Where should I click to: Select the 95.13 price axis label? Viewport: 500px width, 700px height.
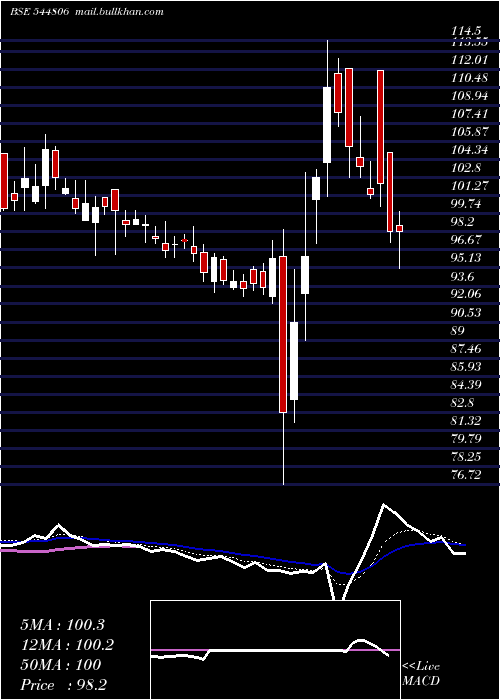pyautogui.click(x=466, y=258)
